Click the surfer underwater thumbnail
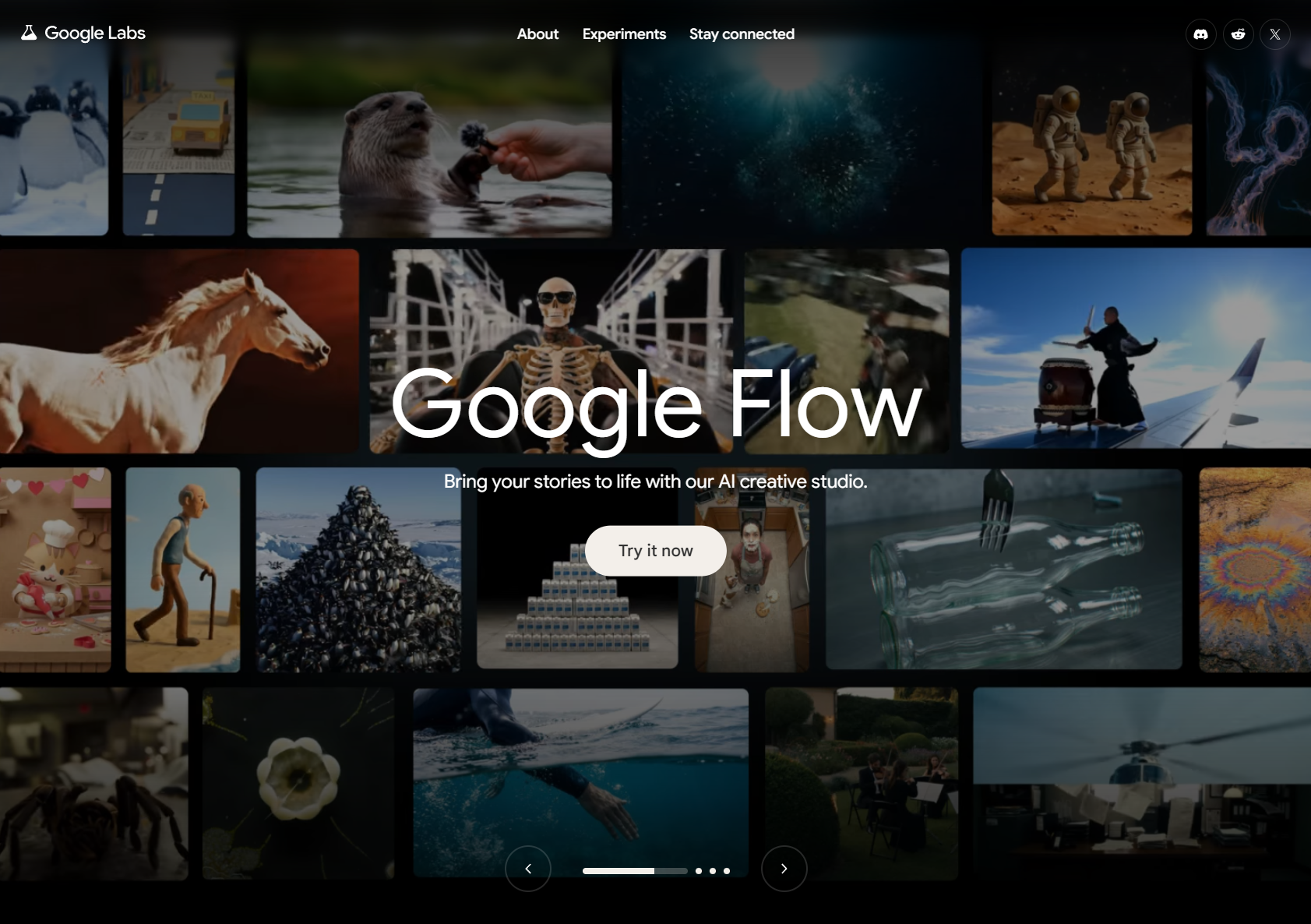The width and height of the screenshot is (1311, 924). pyautogui.click(x=580, y=783)
